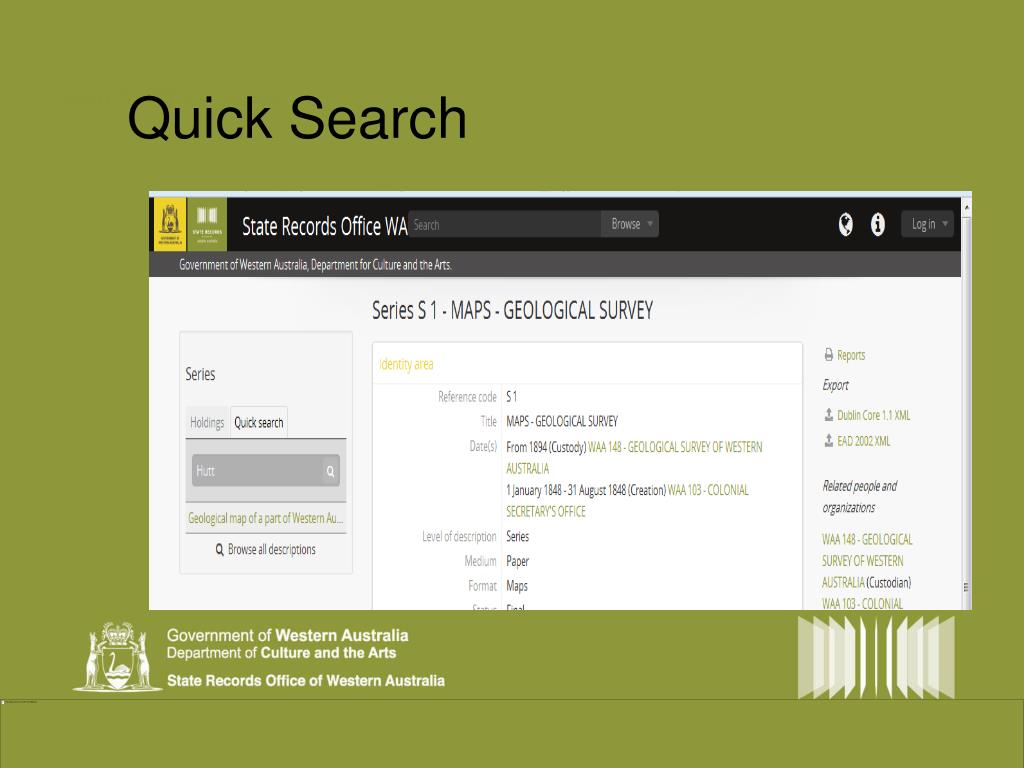The height and width of the screenshot is (768, 1024).
Task: Click the Series S 1 - MAPS - GEOLOGICAL SURVEY title
Action: click(x=513, y=310)
